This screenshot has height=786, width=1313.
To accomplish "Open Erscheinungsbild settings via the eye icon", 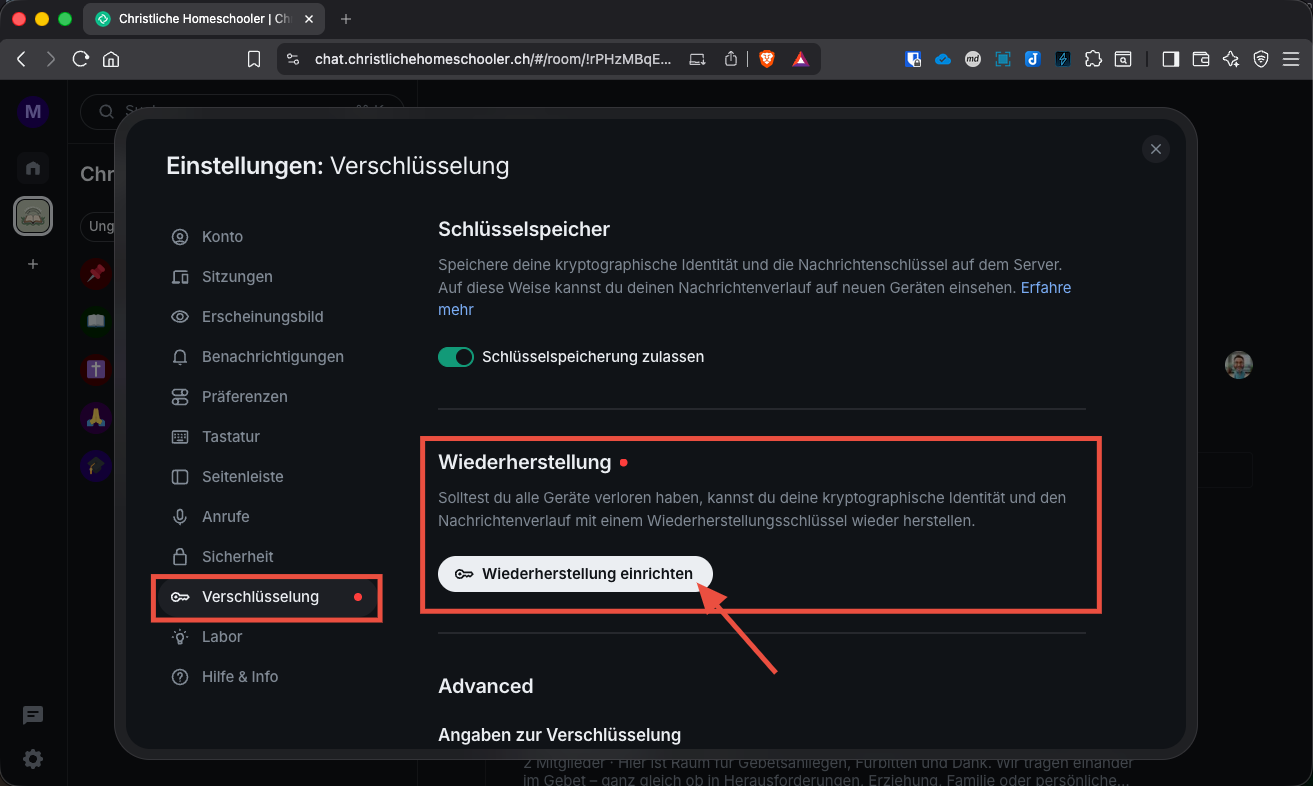I will tap(179, 316).
